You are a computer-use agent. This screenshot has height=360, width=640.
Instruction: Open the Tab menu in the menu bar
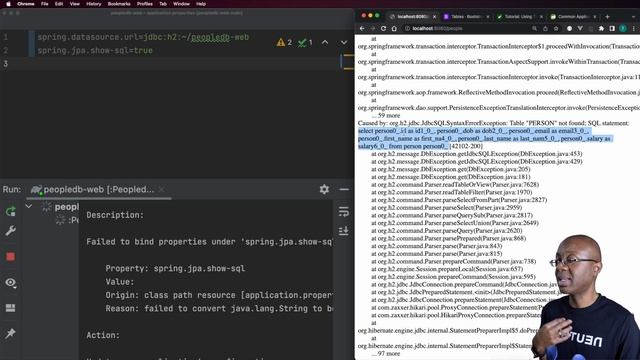[x=163, y=4]
